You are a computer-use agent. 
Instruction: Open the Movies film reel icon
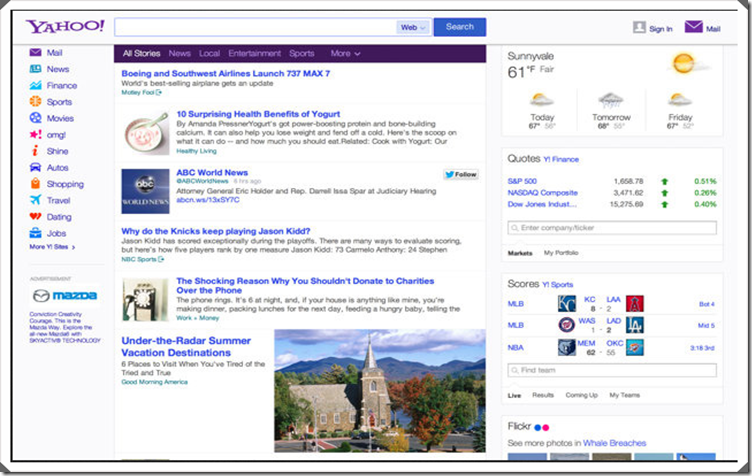click(x=35, y=118)
